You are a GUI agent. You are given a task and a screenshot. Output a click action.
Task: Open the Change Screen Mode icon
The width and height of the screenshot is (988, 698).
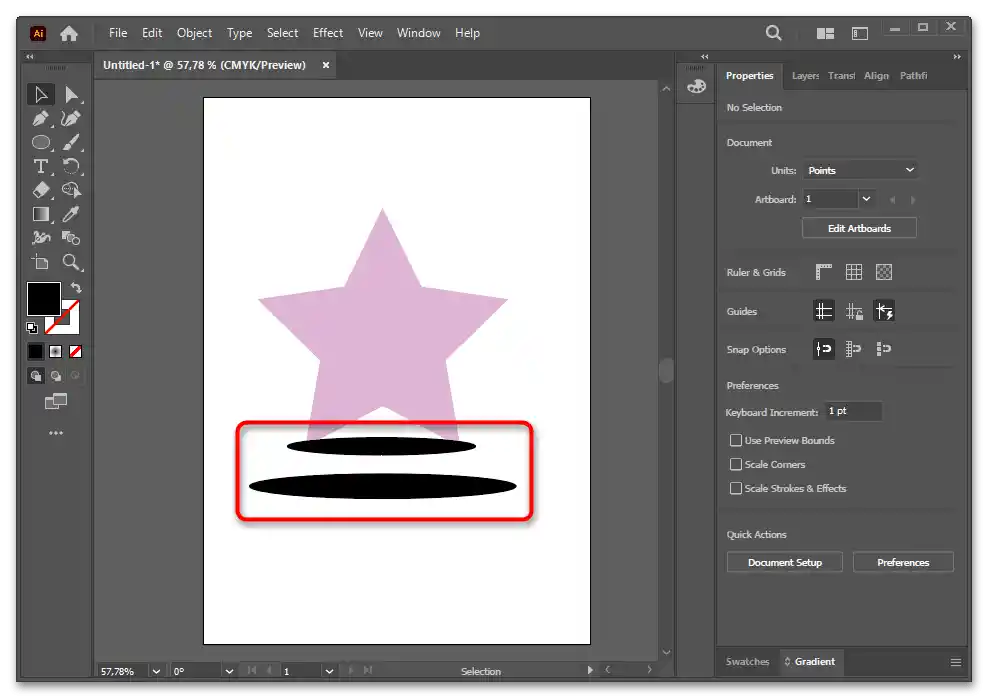[x=56, y=401]
